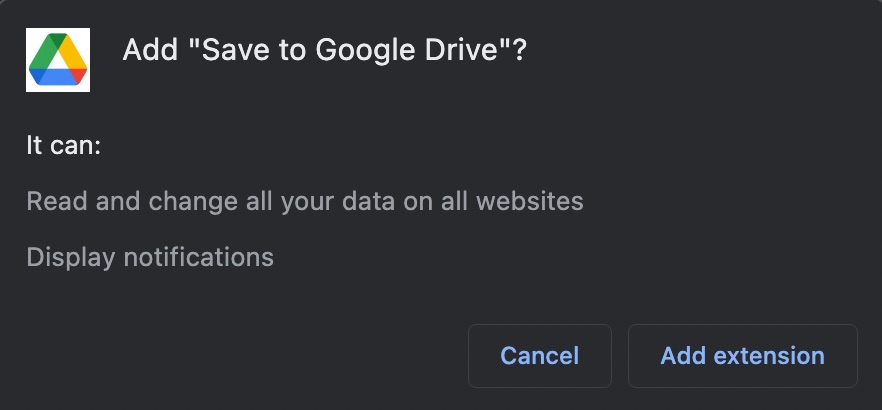882x410 pixels.
Task: Decline installation using the Cancel button
Action: click(539, 355)
